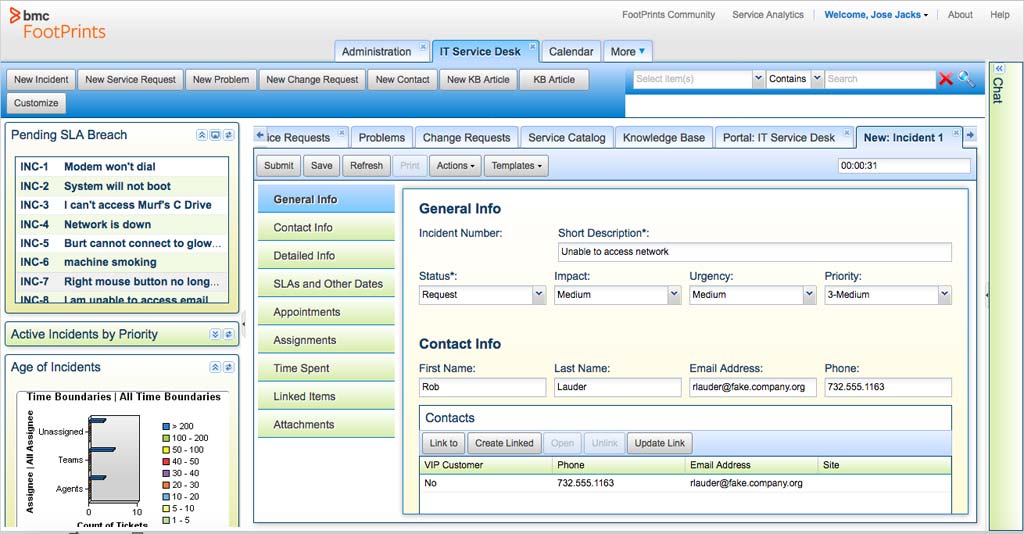Click the Submit button
The image size is (1024, 534).
click(278, 166)
